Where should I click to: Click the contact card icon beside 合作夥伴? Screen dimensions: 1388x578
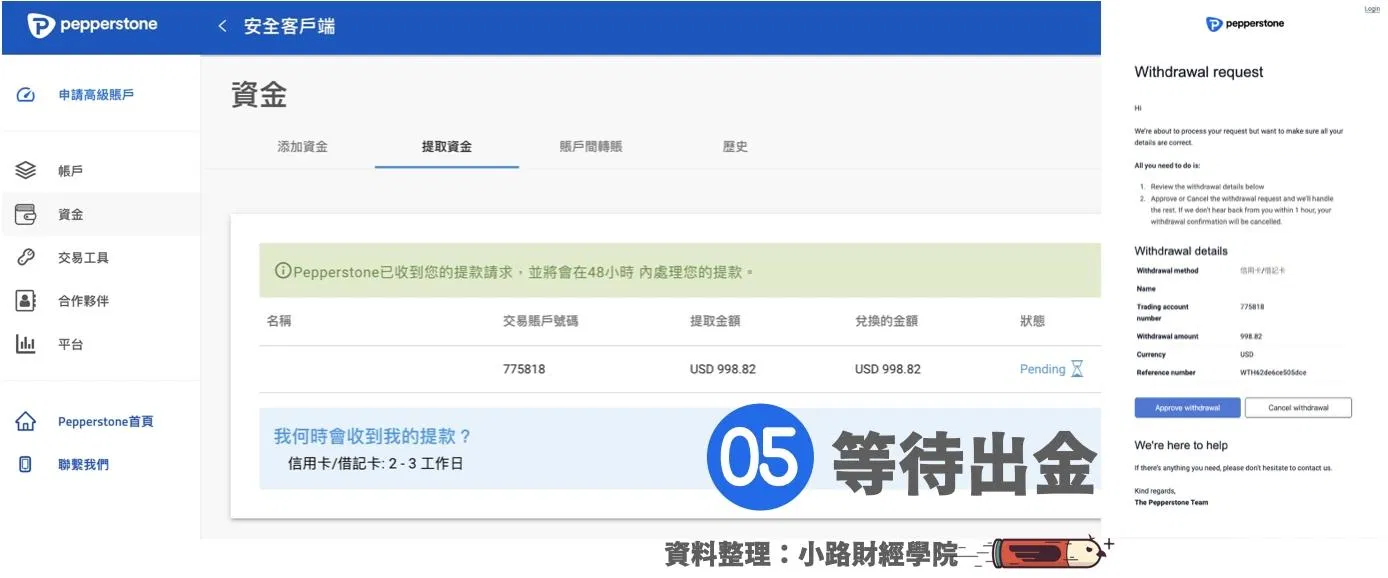[26, 300]
